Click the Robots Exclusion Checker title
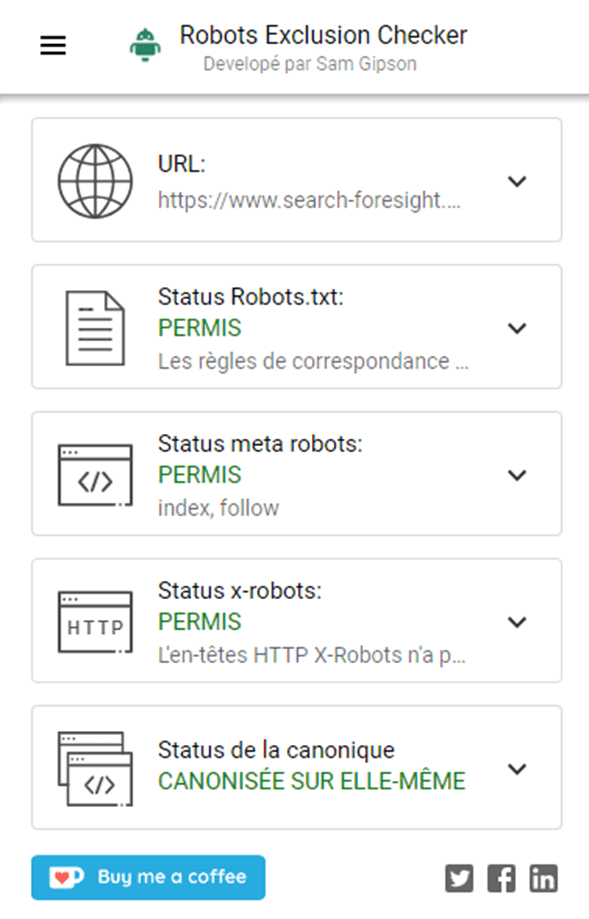Viewport: 589px width, 919px height. 324,35
